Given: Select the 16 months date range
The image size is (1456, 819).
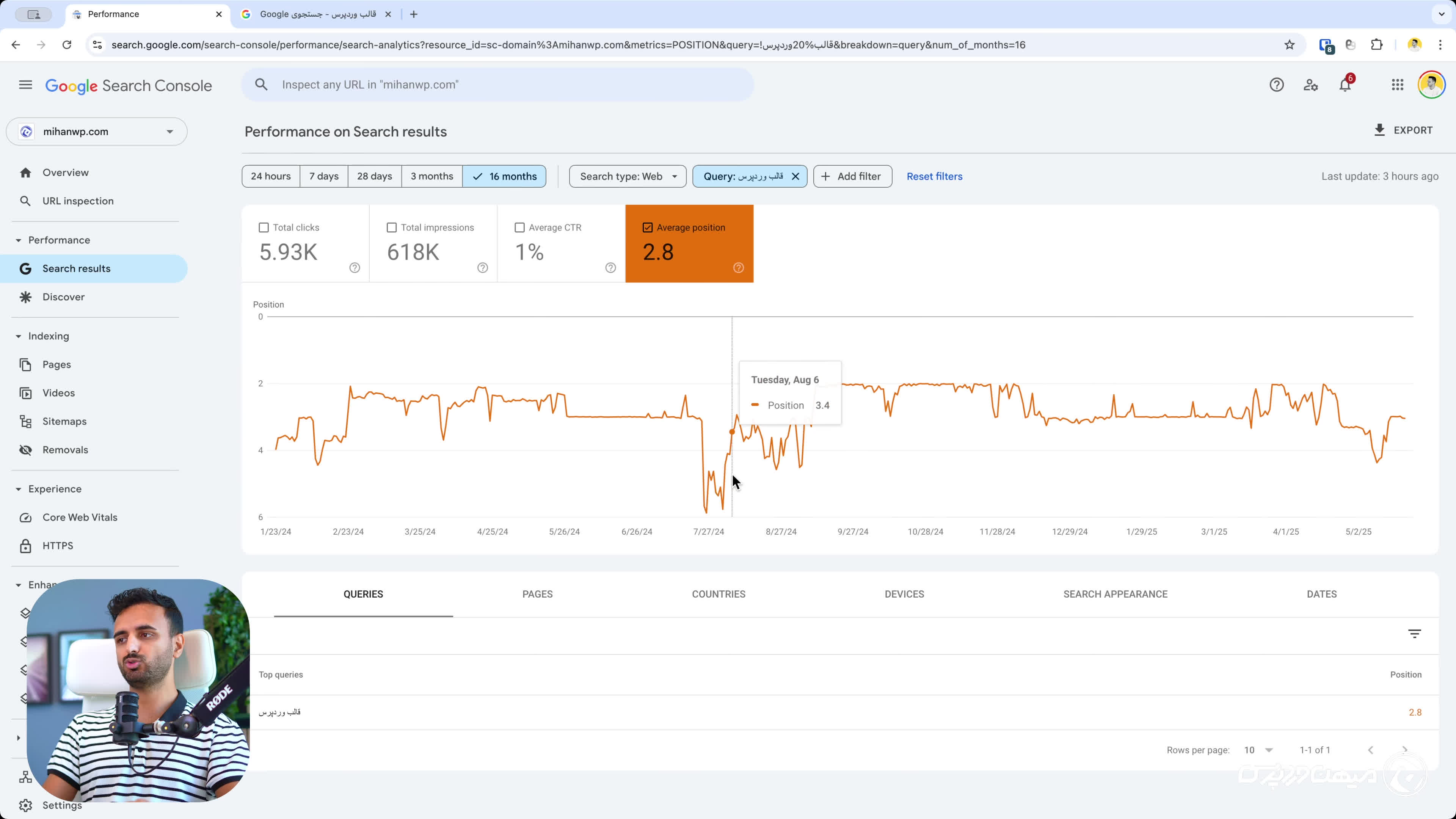Looking at the screenshot, I should point(504,176).
